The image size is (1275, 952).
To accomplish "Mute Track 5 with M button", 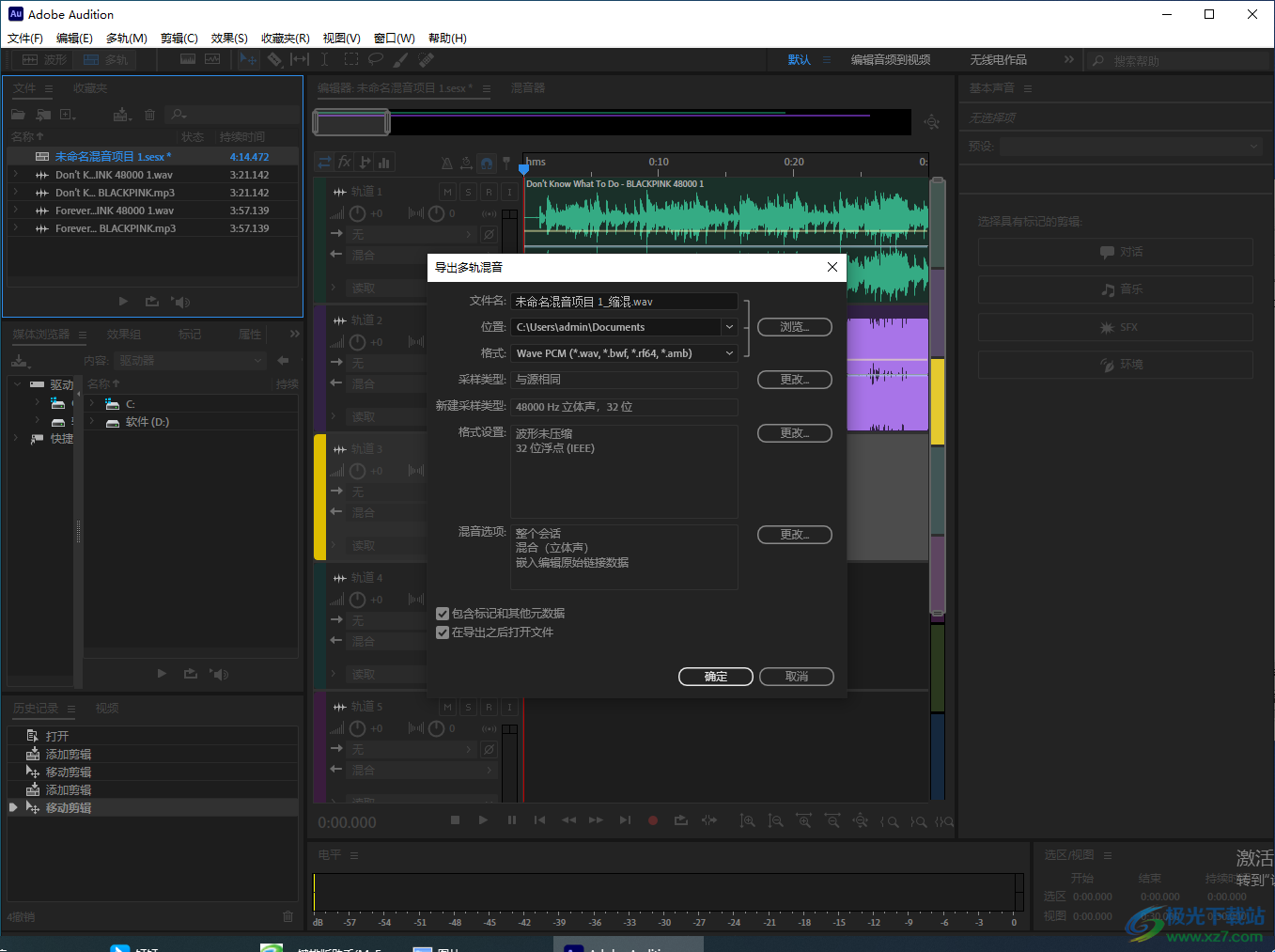I will [x=447, y=707].
